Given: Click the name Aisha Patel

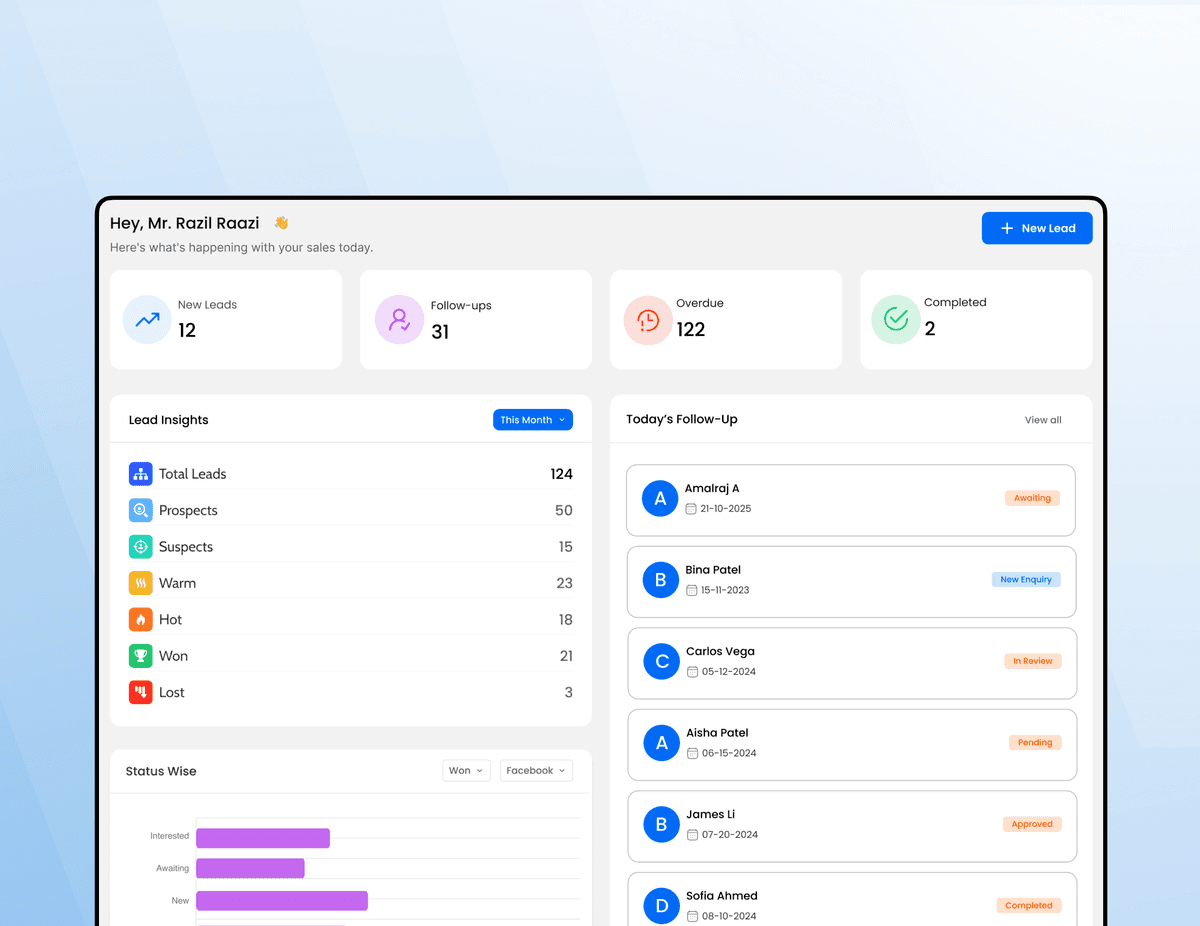Looking at the screenshot, I should click(717, 733).
